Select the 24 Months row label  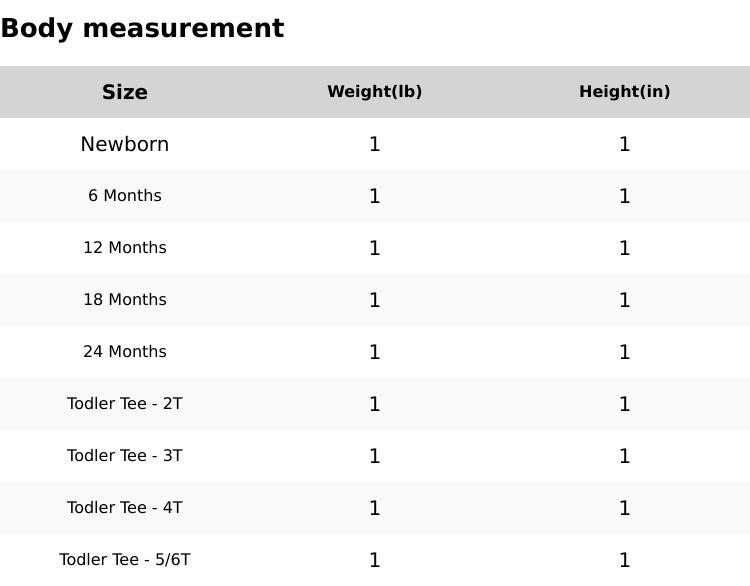[x=125, y=352]
